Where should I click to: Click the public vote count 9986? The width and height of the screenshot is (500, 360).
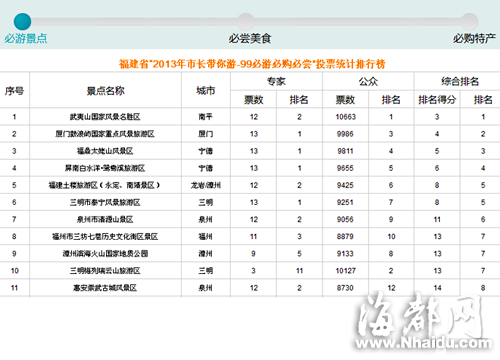(x=345, y=134)
